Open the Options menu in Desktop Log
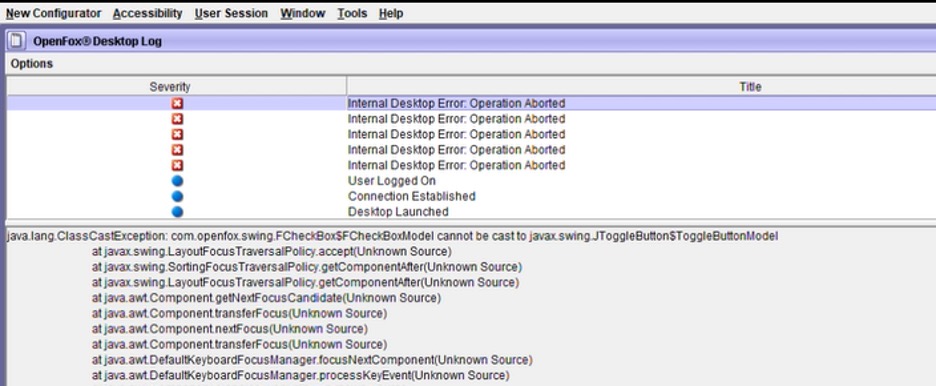936x386 pixels. 32,64
